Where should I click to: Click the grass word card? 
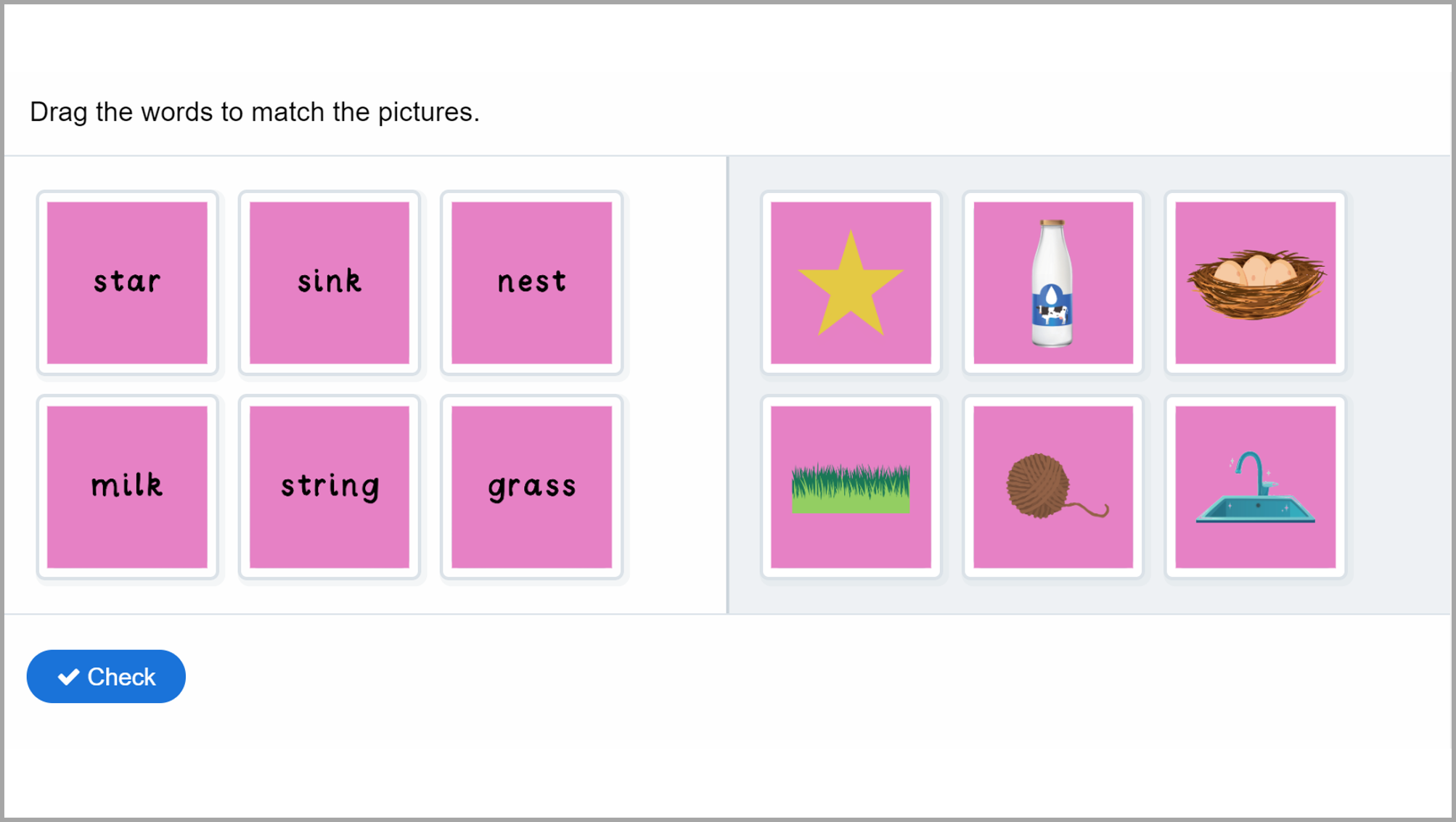pos(531,485)
